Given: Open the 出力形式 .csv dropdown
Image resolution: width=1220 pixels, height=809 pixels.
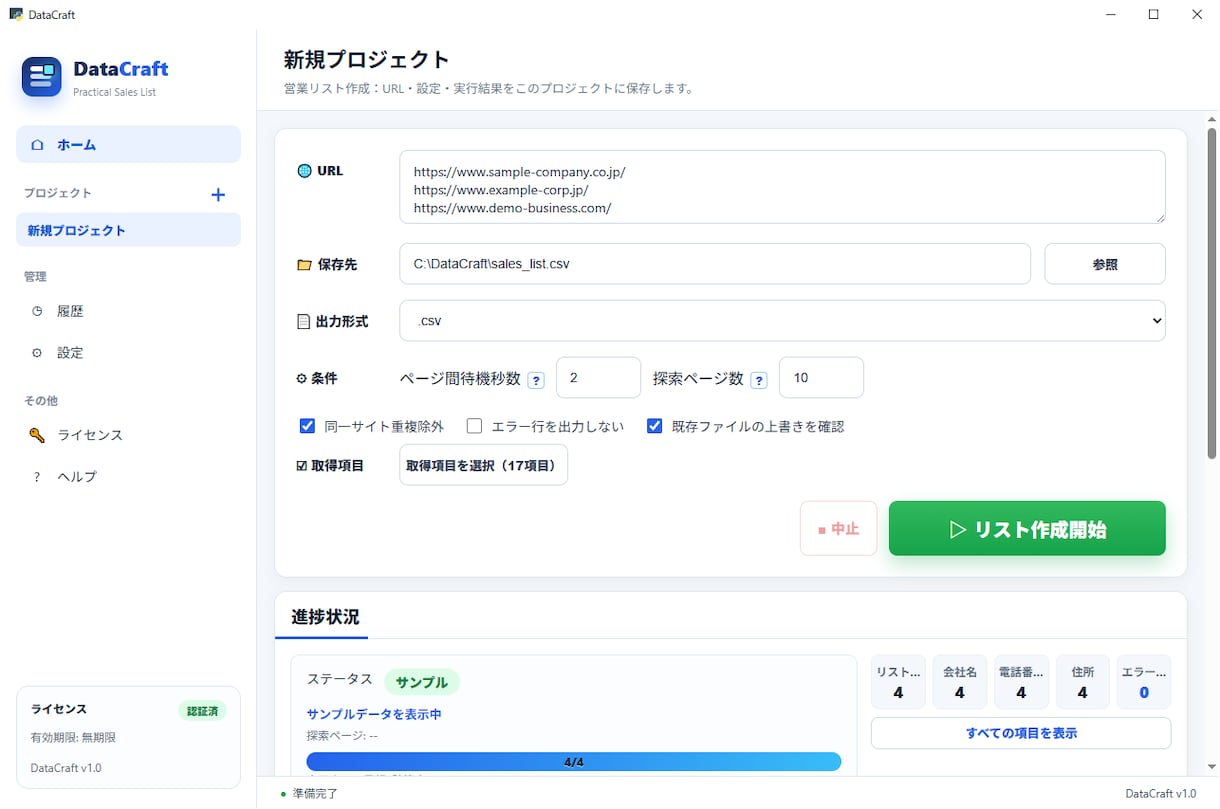Looking at the screenshot, I should pyautogui.click(x=782, y=321).
